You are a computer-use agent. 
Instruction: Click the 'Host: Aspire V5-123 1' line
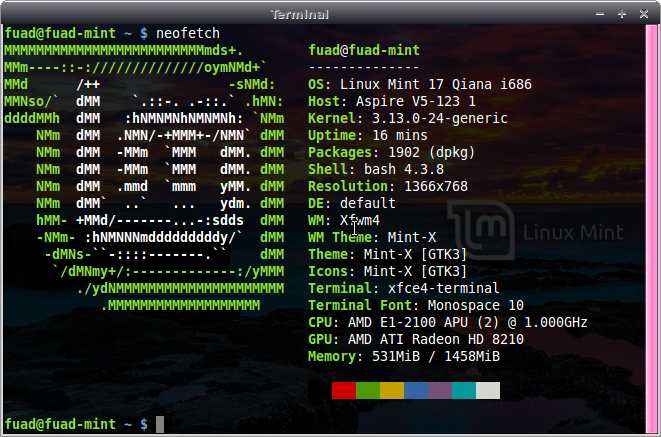point(392,102)
